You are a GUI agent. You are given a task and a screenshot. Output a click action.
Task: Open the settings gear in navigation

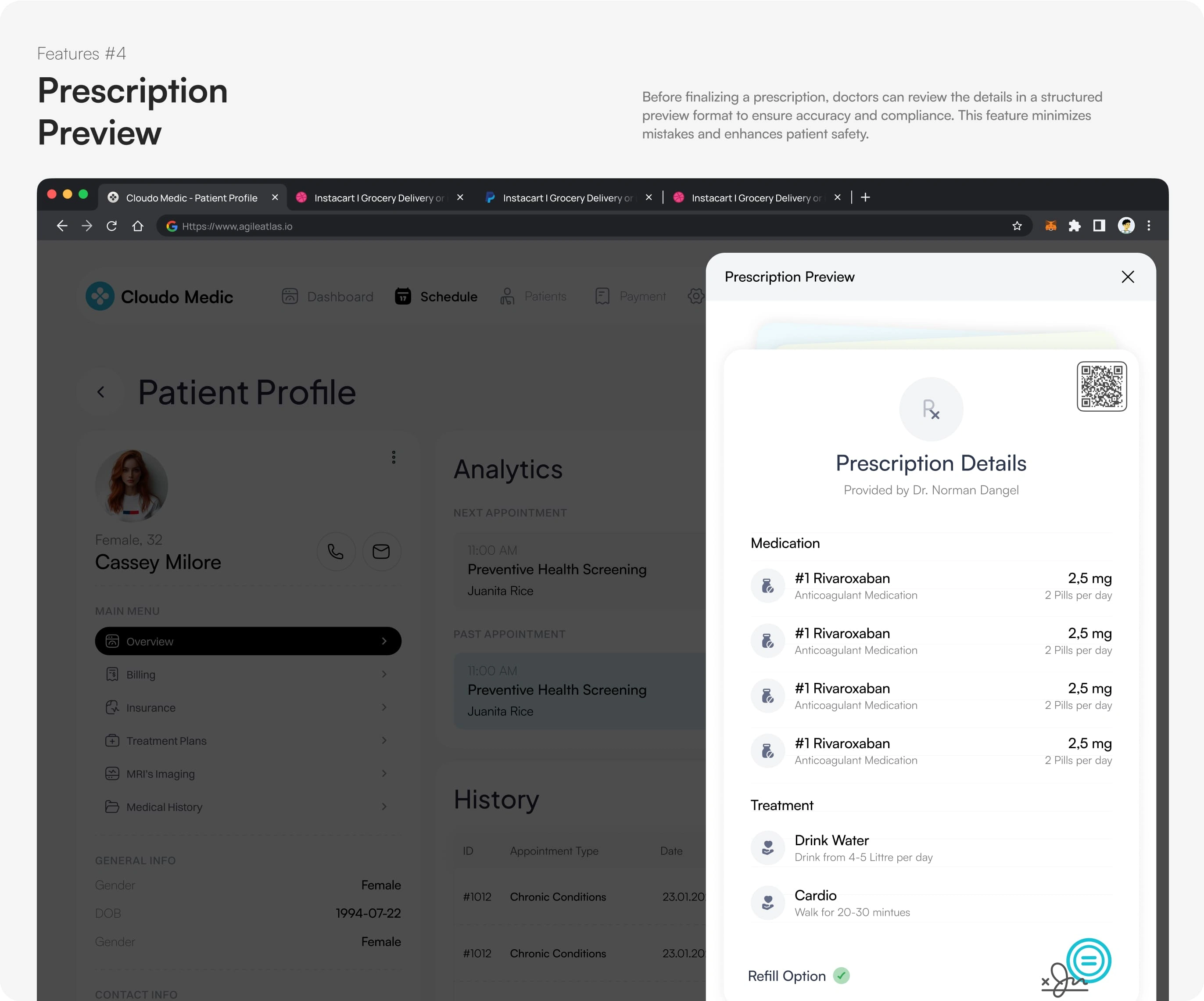[696, 296]
